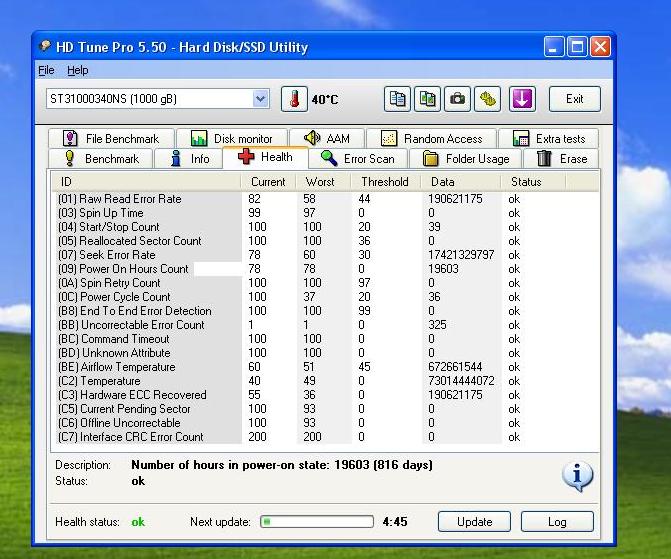Switch to the File Benchmark tab
671x559 pixels.
111,139
